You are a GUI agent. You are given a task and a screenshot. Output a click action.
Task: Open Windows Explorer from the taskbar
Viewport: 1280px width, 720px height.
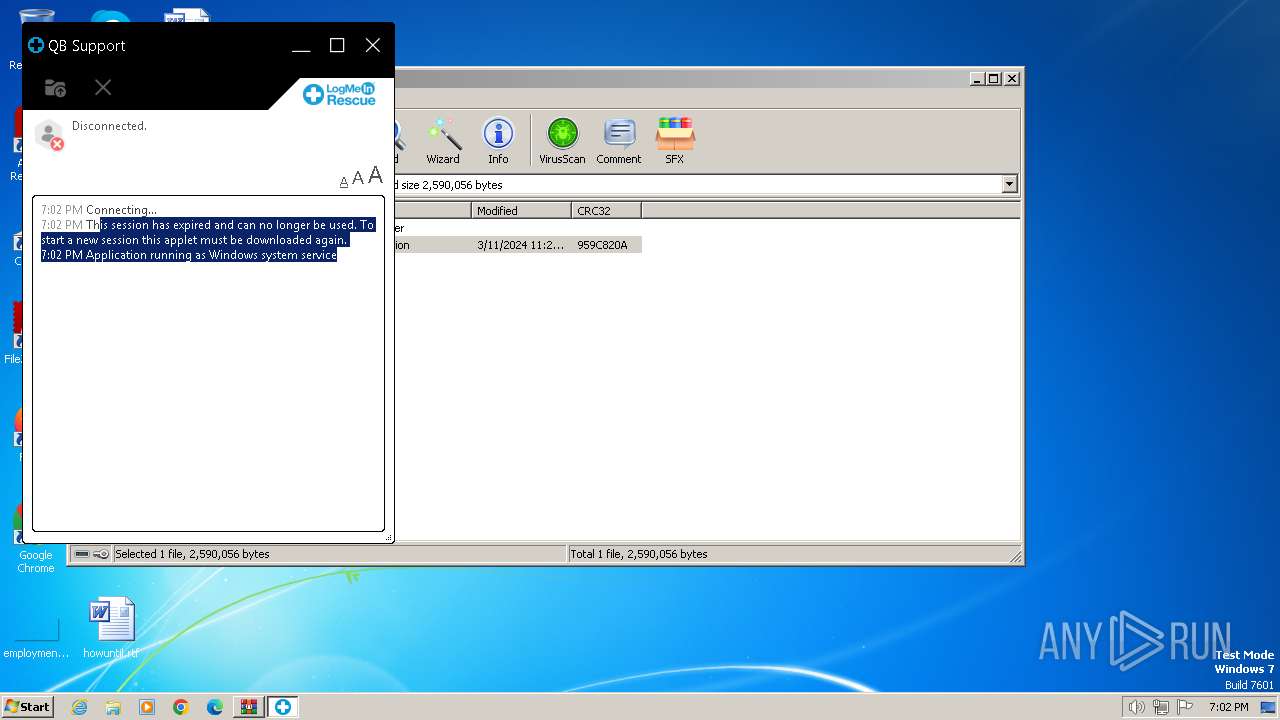coord(113,707)
